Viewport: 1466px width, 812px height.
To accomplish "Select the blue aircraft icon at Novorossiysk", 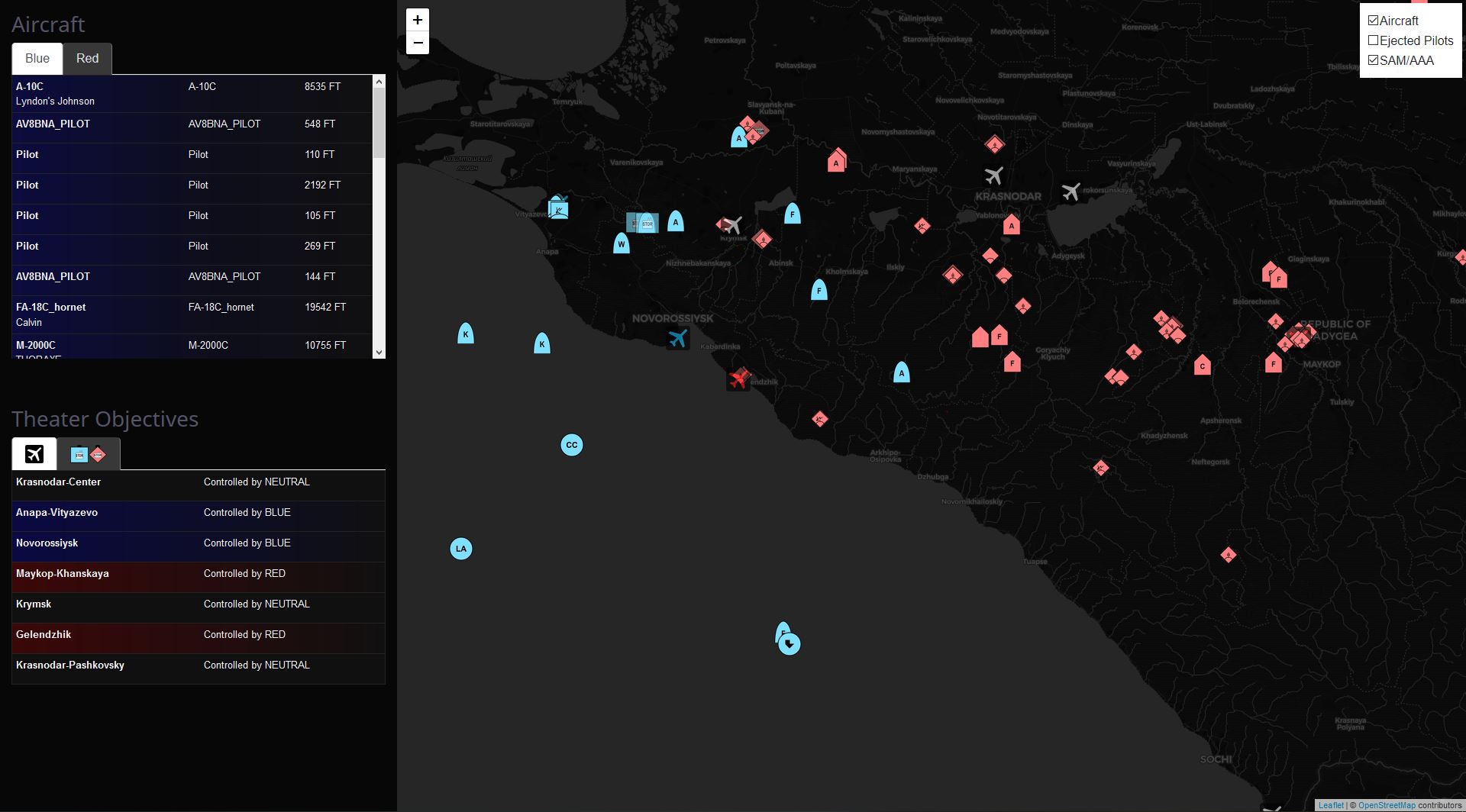I will 677,338.
